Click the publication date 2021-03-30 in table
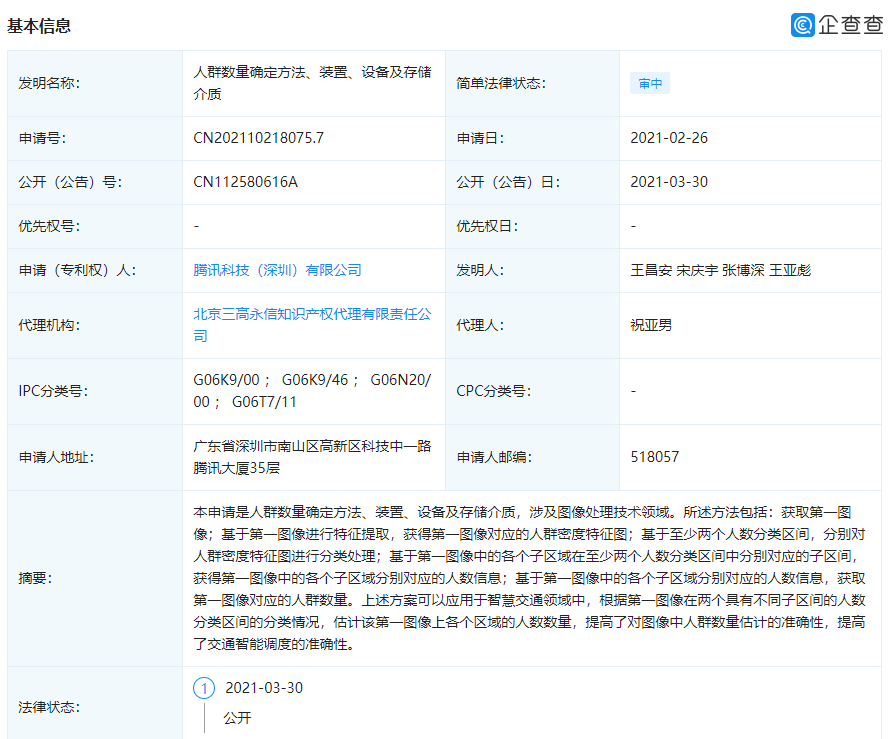This screenshot has height=739, width=895. (669, 182)
